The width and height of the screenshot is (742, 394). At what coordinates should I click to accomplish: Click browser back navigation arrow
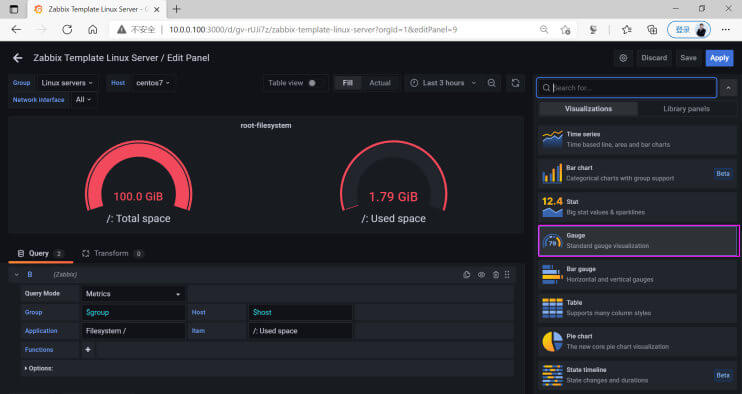click(x=16, y=29)
